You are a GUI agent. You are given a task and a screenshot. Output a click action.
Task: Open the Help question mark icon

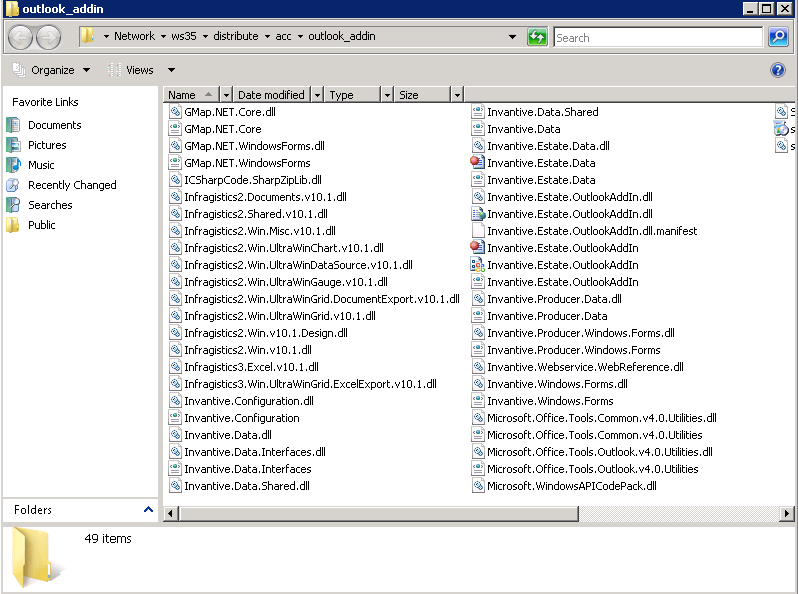coord(778,70)
